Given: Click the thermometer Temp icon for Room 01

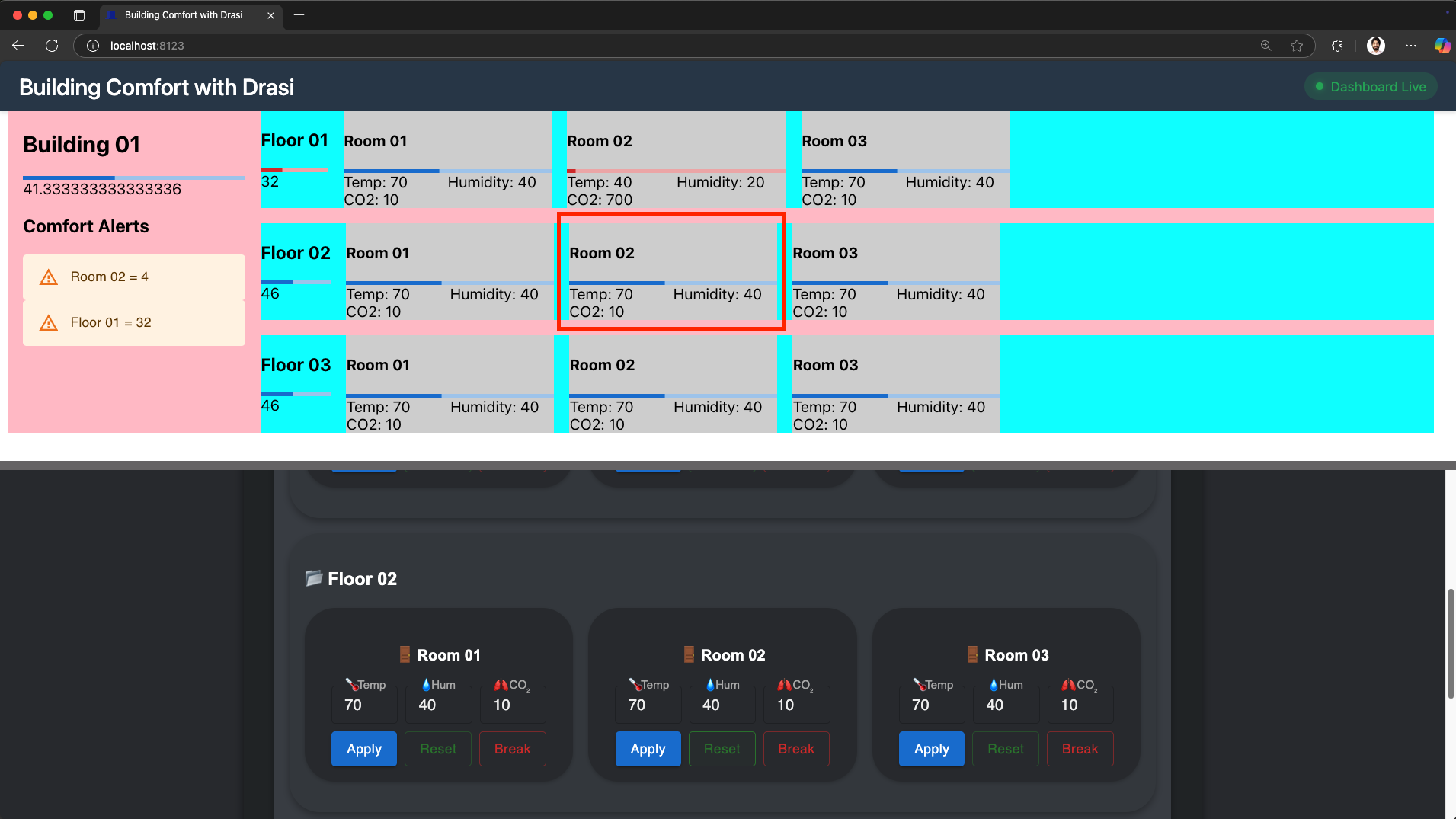Looking at the screenshot, I should pos(352,684).
